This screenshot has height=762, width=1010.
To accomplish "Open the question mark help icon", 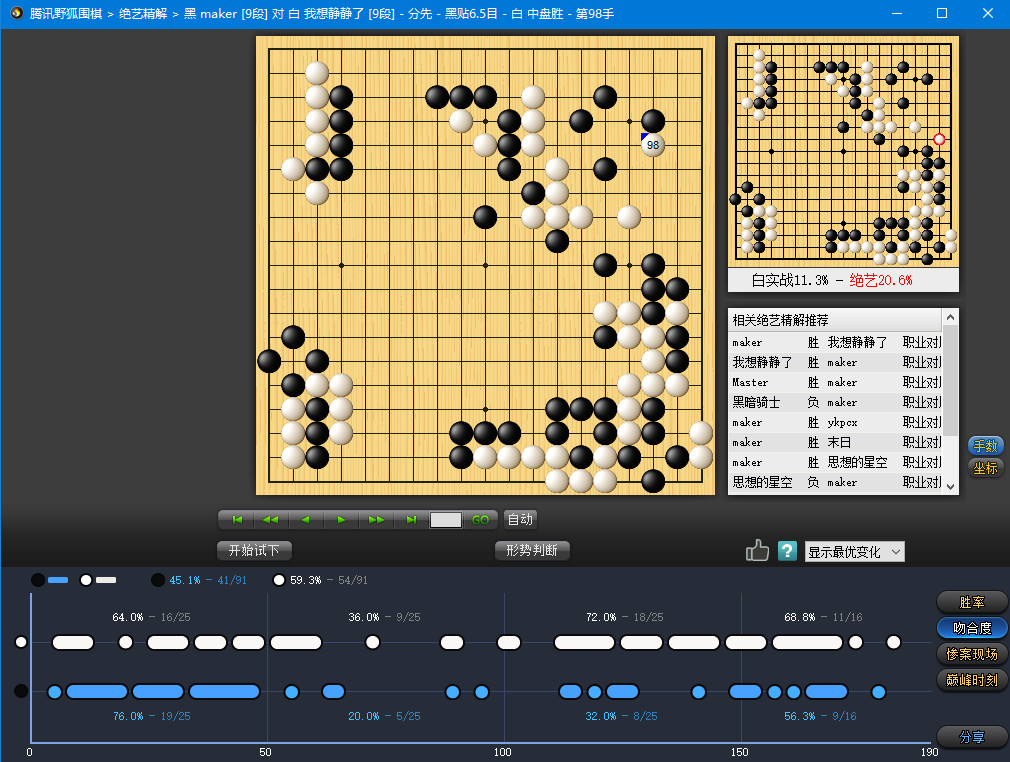I will click(787, 551).
